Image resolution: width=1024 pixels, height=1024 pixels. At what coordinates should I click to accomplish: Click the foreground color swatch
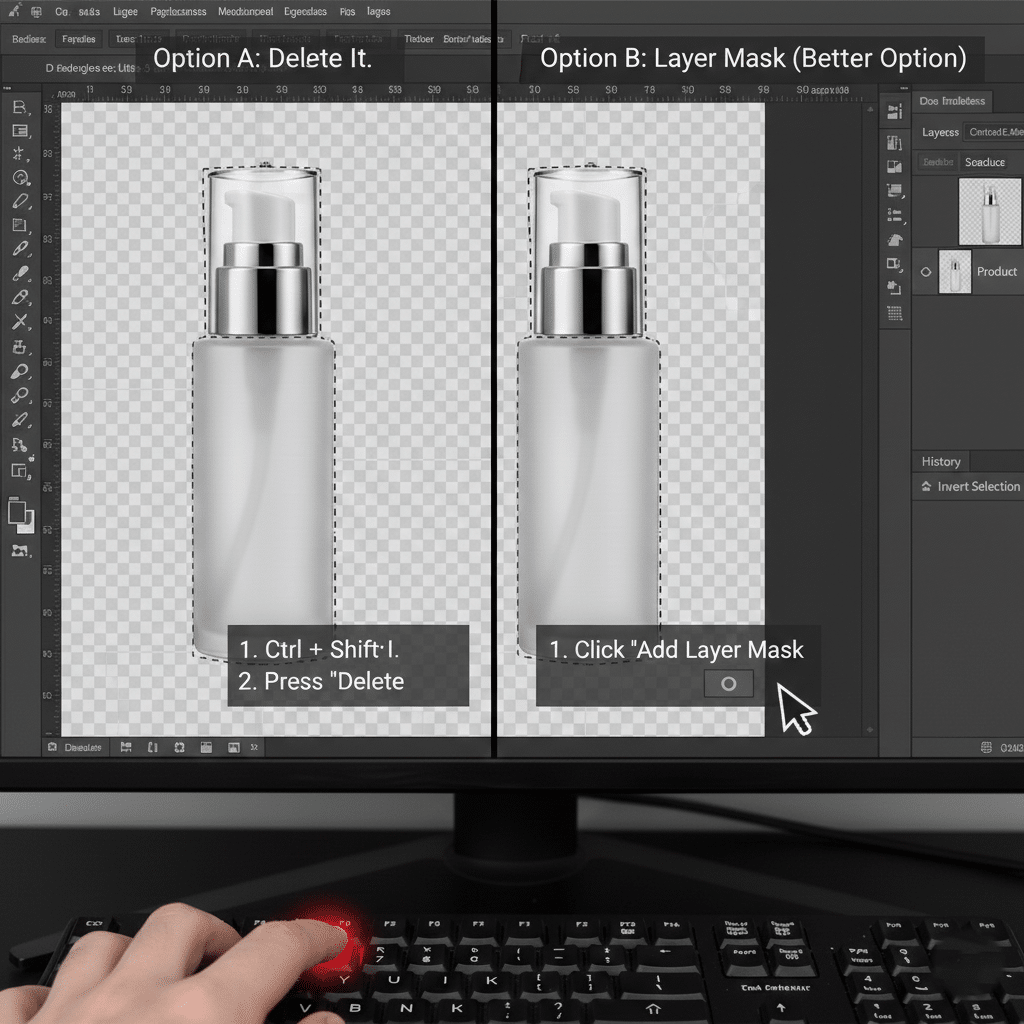pyautogui.click(x=17, y=511)
